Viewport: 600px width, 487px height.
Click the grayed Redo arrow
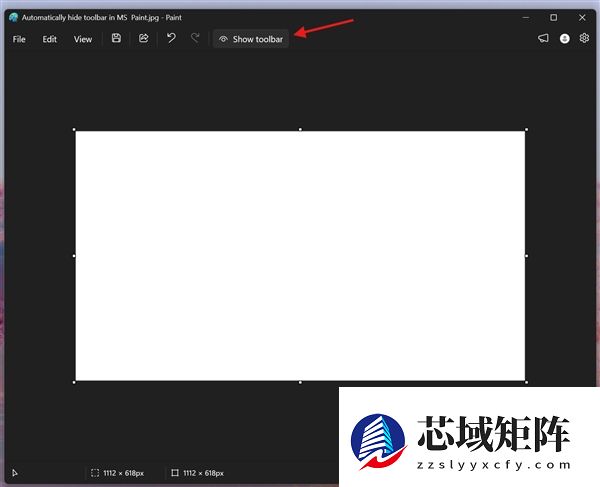coord(196,38)
